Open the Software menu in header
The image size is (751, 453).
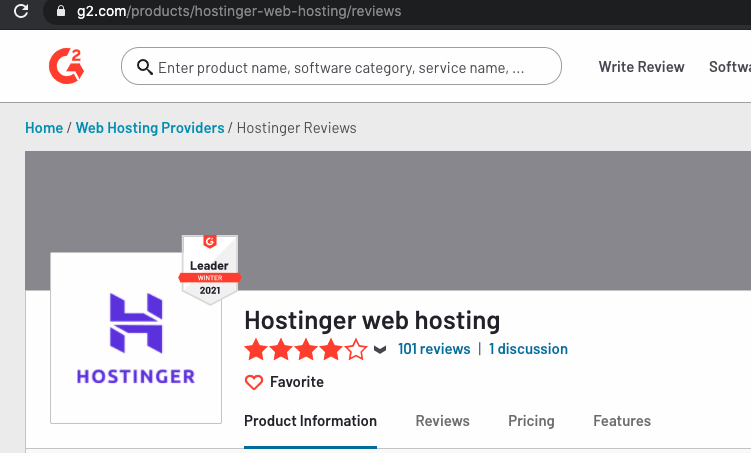[x=729, y=67]
